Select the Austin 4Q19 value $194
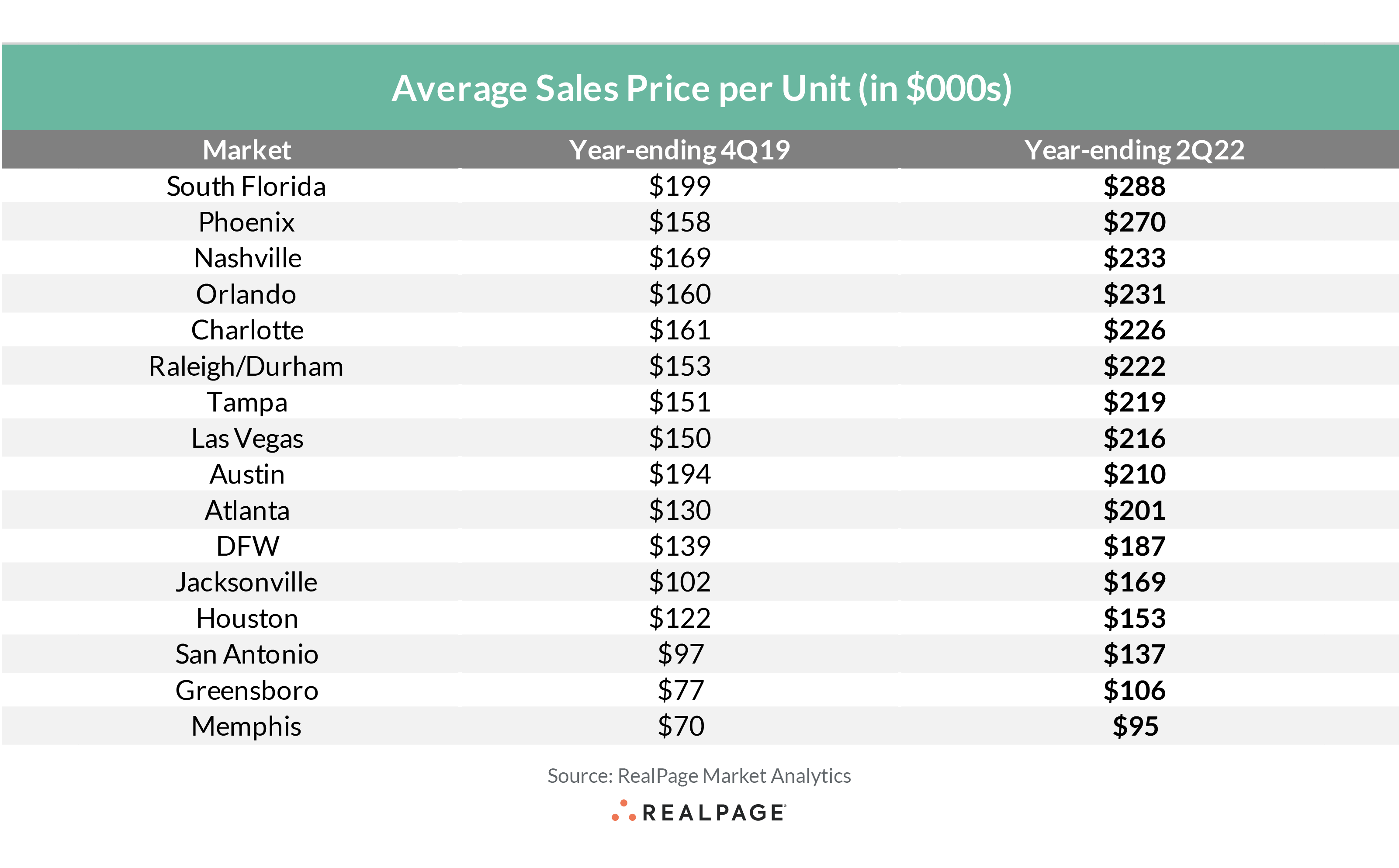This screenshot has width=1399, height=868. 680,474
